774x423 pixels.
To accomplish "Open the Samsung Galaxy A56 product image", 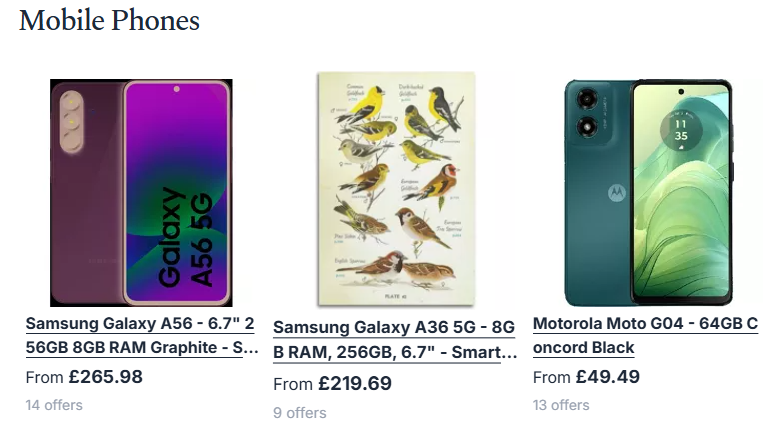I will [141, 192].
